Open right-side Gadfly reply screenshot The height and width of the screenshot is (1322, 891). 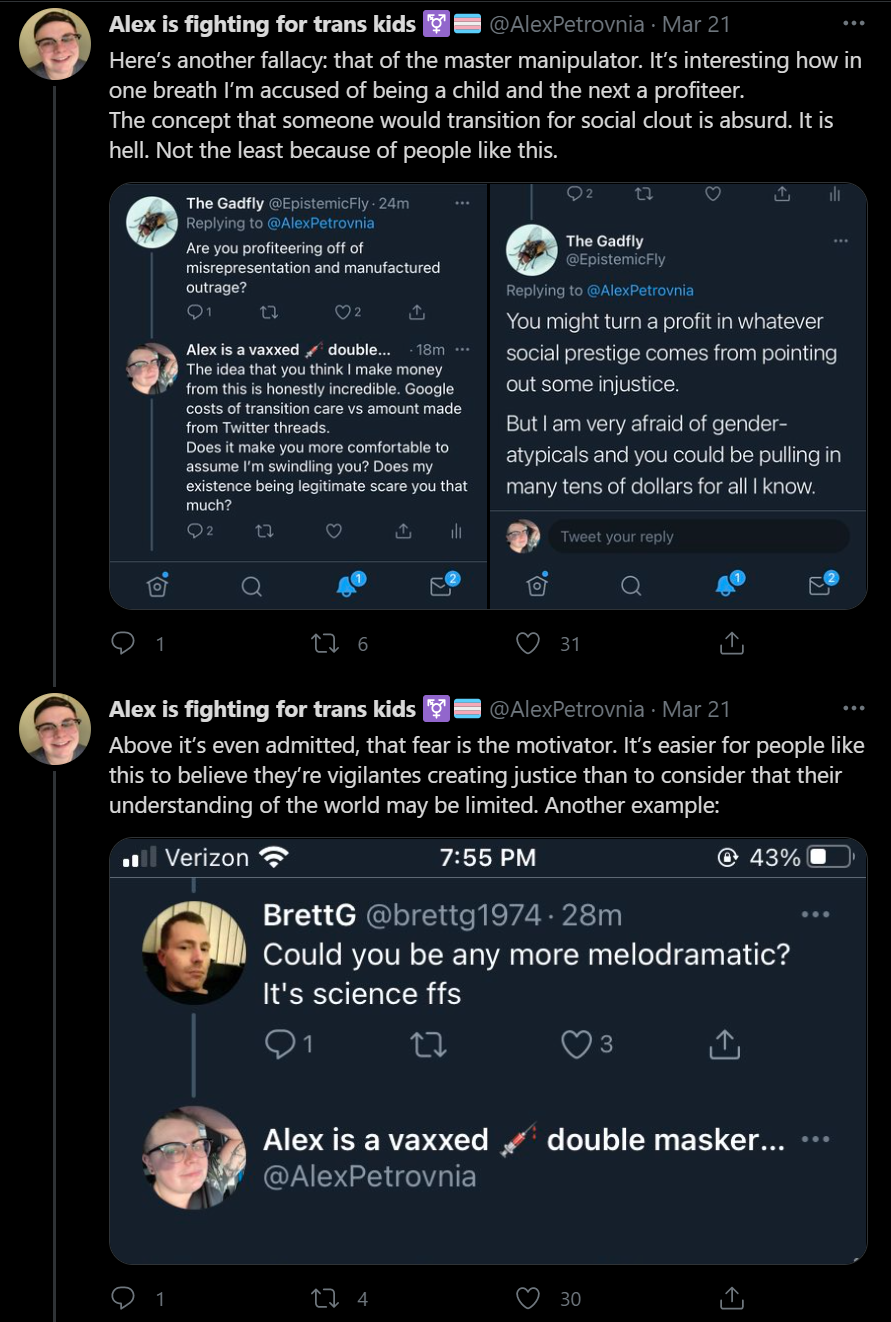tap(678, 396)
